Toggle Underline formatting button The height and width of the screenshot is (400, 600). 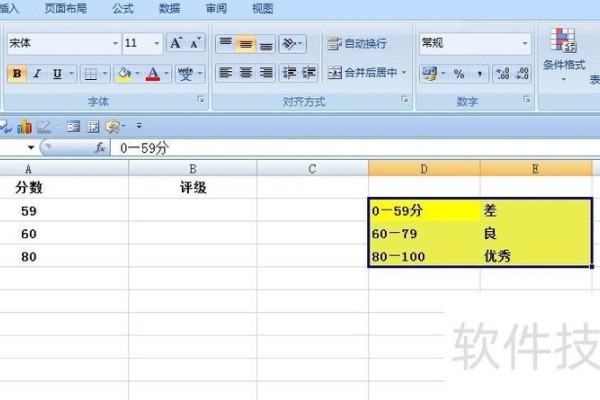(57, 73)
